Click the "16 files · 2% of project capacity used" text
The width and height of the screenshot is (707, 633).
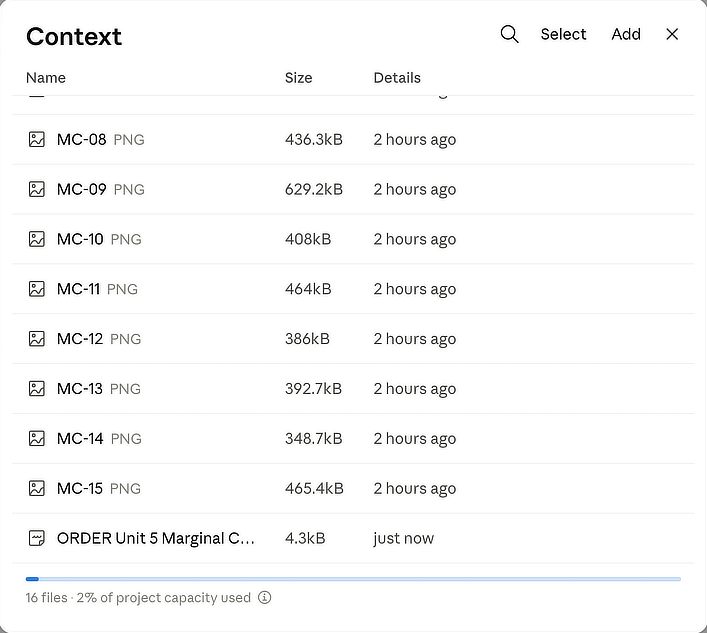coord(138,597)
